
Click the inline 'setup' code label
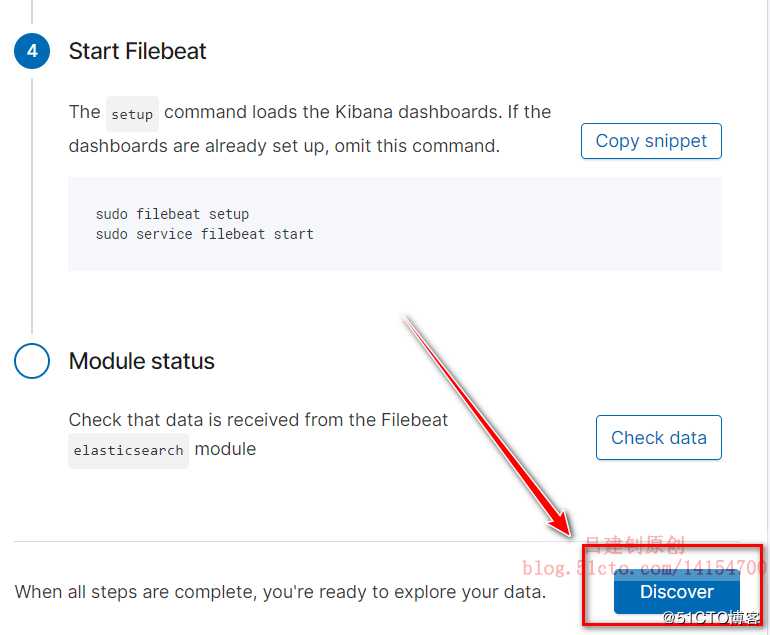click(132, 114)
